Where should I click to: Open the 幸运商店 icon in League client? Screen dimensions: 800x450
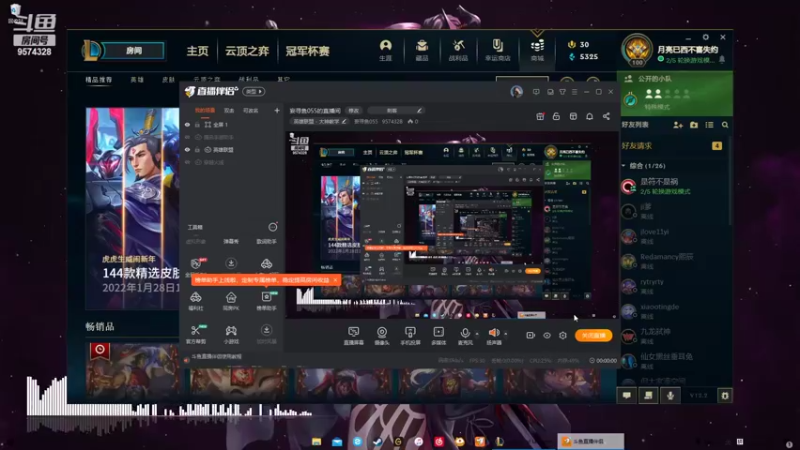coord(497,51)
